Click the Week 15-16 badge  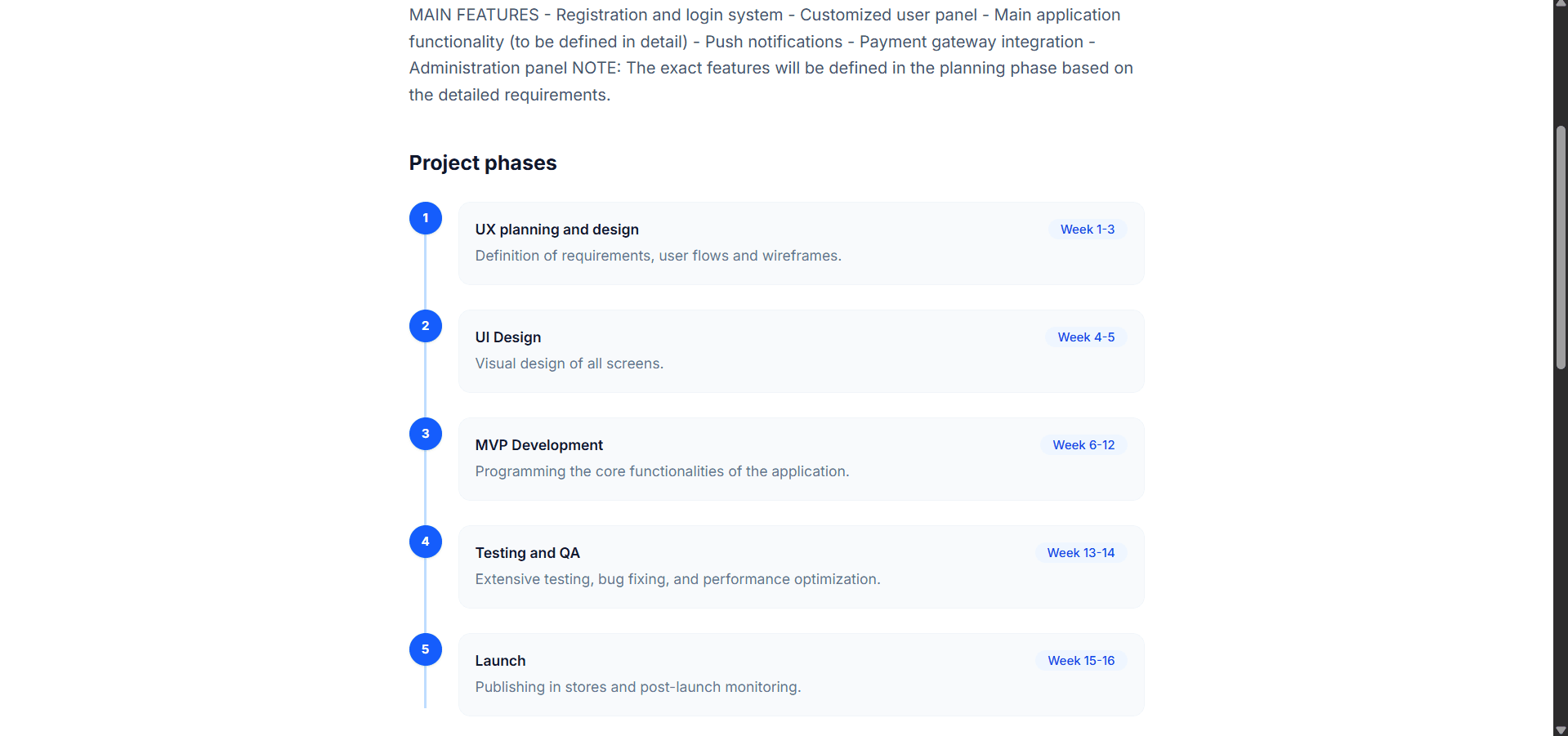pyautogui.click(x=1080, y=661)
